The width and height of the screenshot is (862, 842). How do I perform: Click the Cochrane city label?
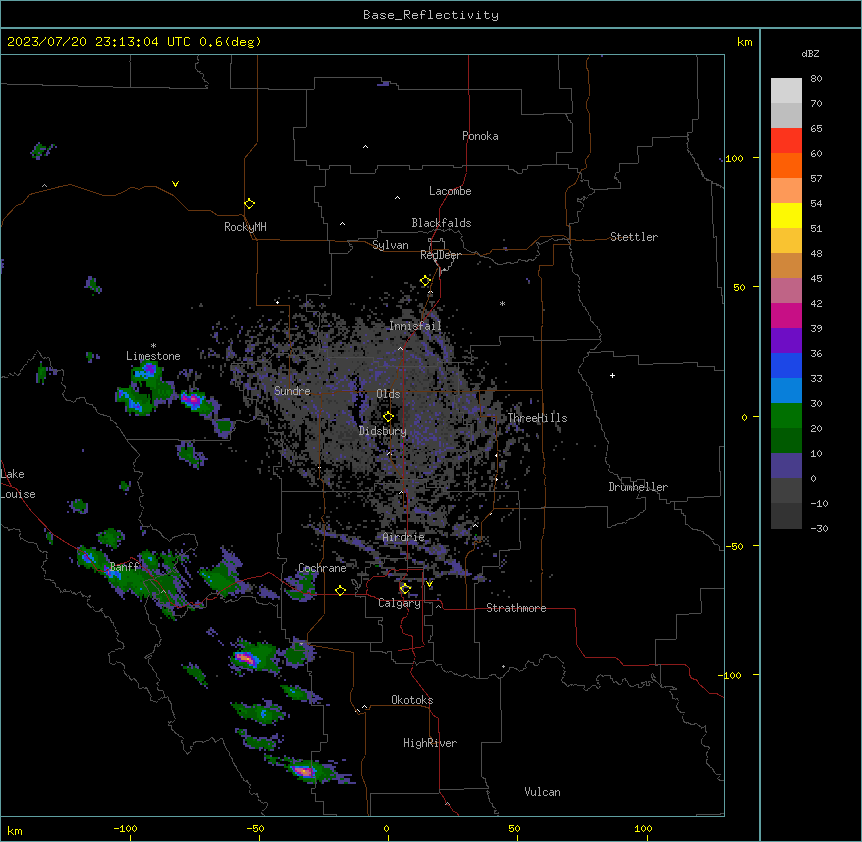[322, 568]
